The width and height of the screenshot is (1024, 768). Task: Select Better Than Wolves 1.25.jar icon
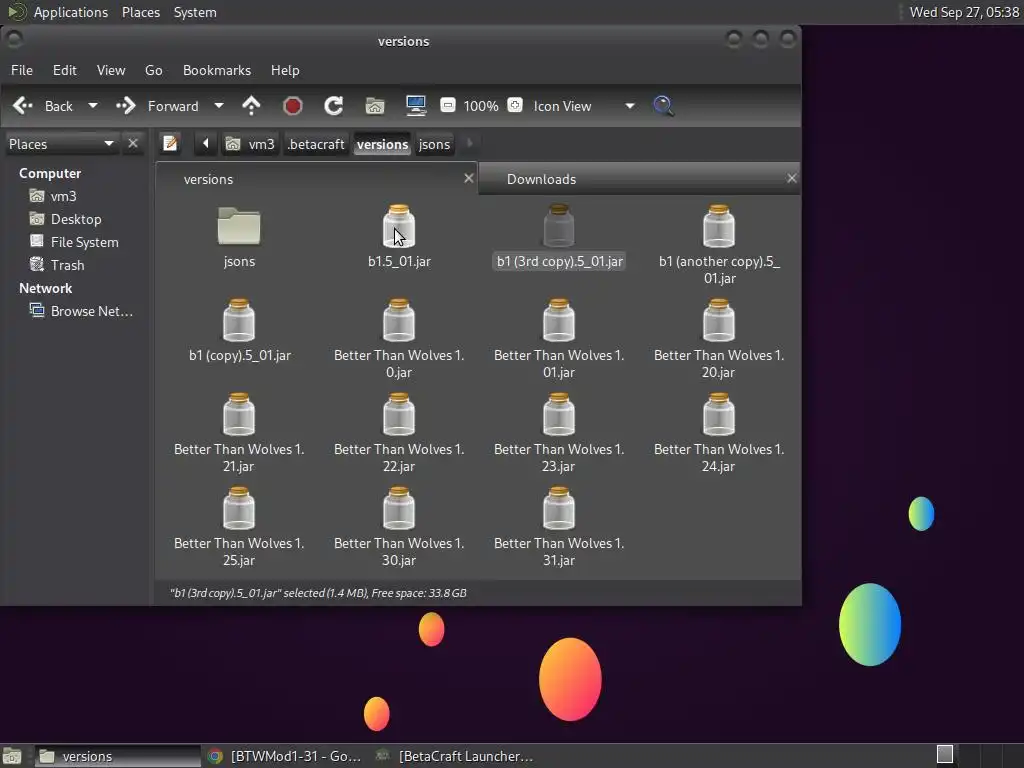pos(239,508)
